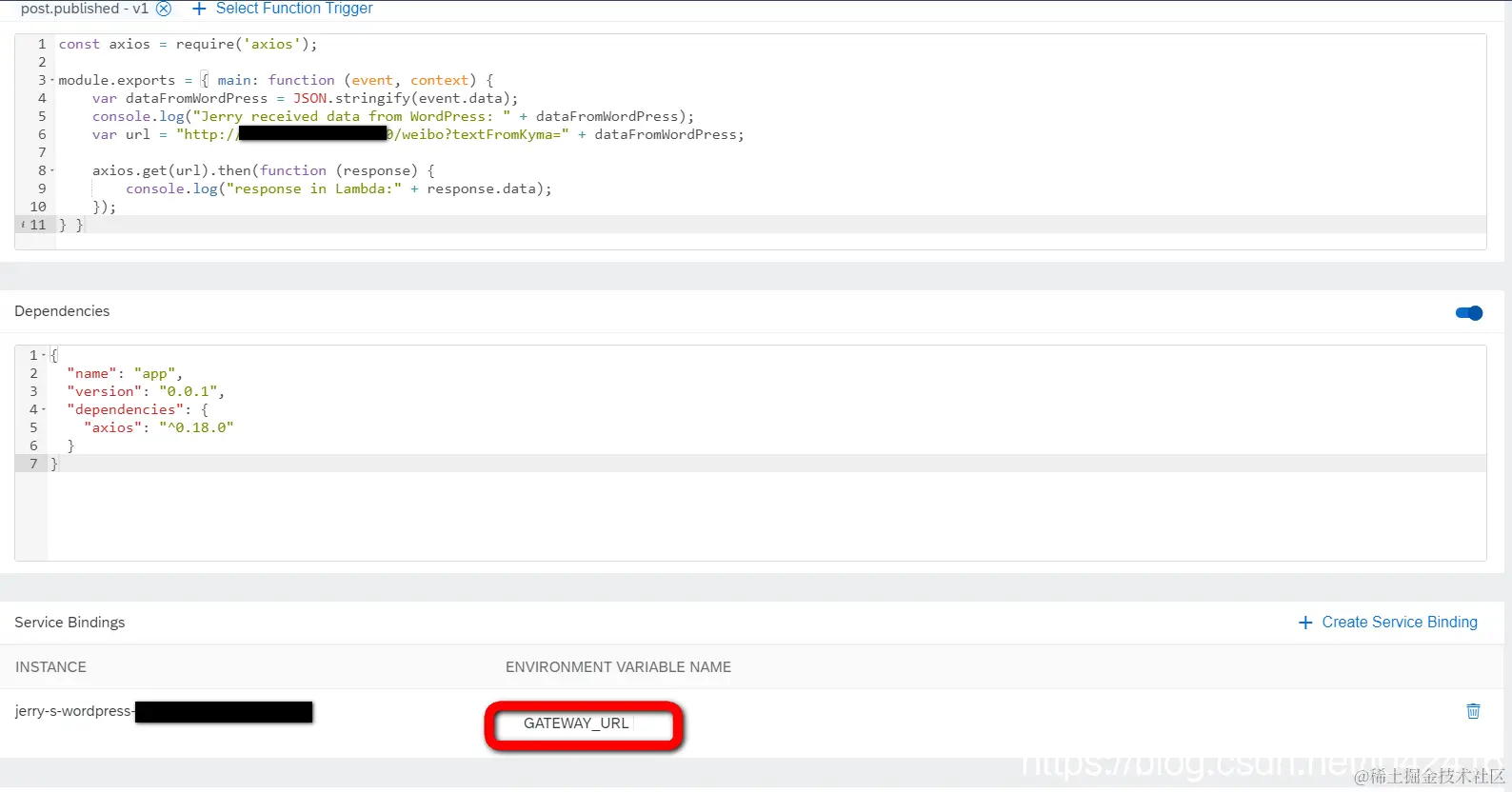Delete the jerry-s-wordpress service binding
1512x792 pixels.
(x=1473, y=711)
